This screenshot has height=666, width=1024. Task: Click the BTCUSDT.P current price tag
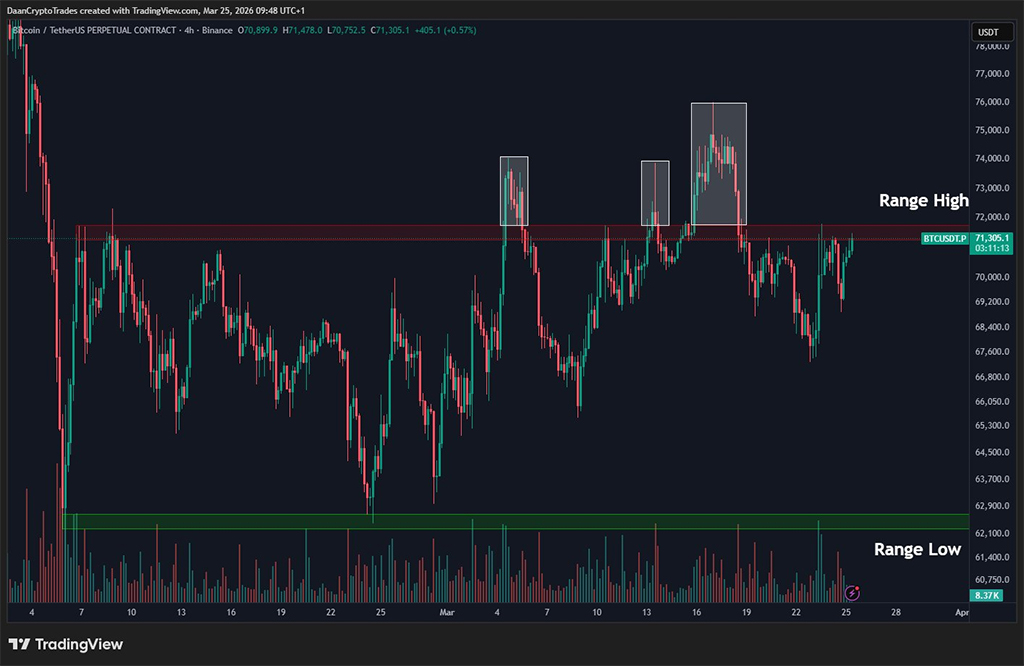[x=944, y=239]
